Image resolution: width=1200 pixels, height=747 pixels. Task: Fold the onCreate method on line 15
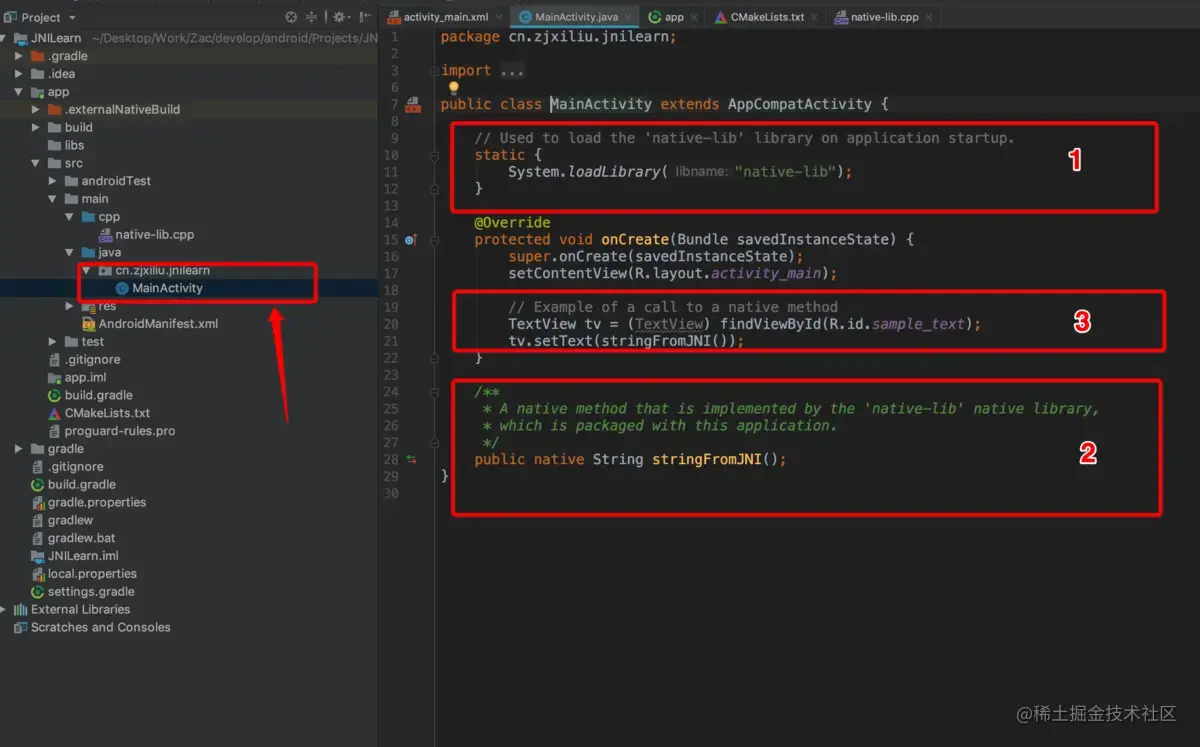(x=434, y=240)
